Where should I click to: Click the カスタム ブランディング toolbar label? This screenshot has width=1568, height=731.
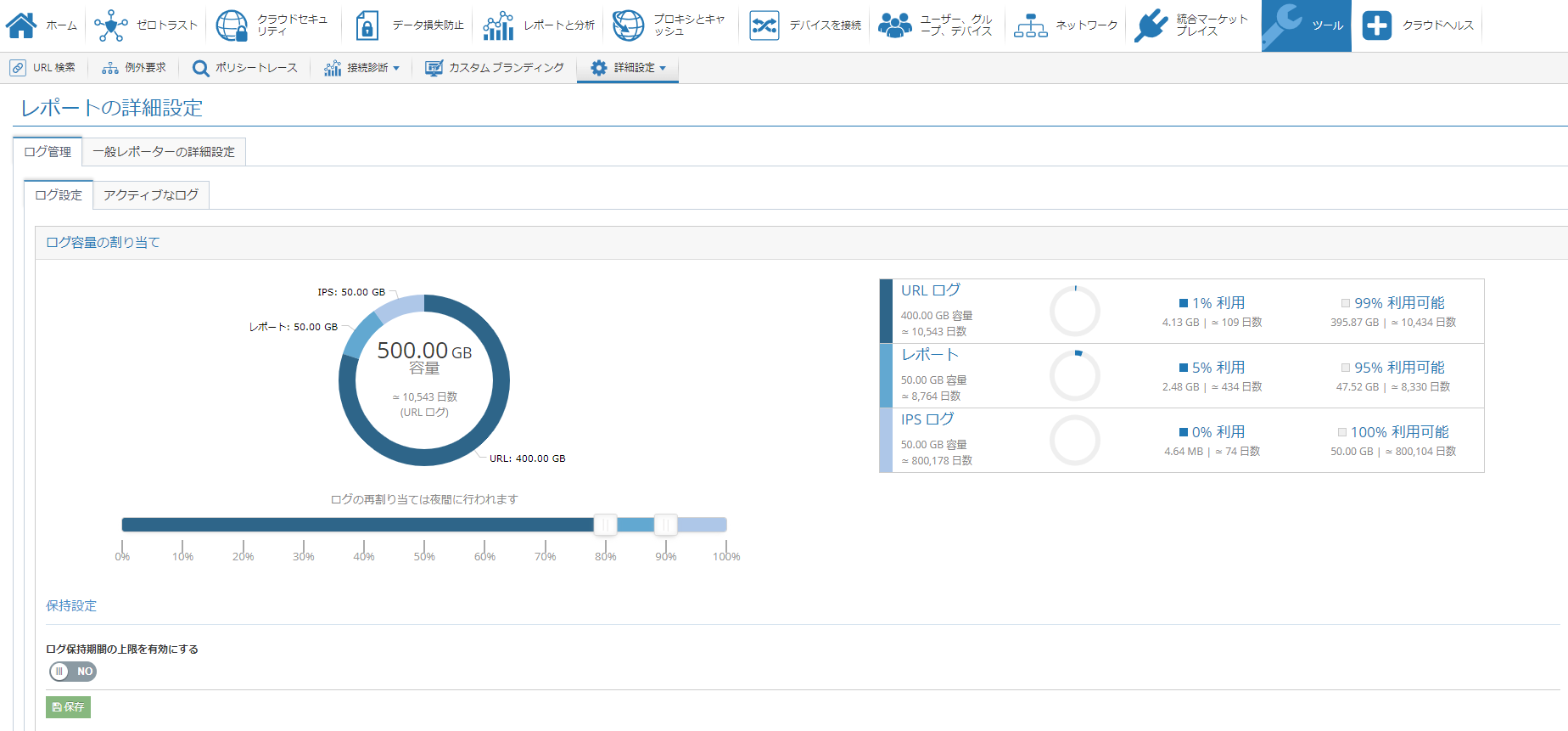pyautogui.click(x=507, y=68)
